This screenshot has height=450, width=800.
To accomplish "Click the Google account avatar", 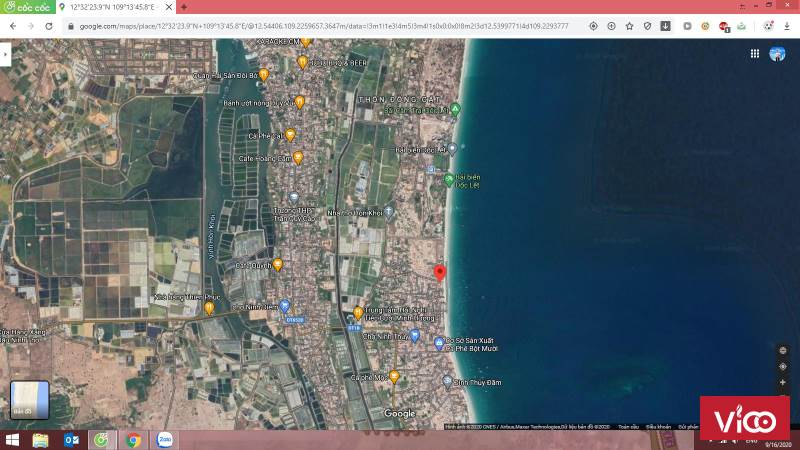I will [777, 54].
